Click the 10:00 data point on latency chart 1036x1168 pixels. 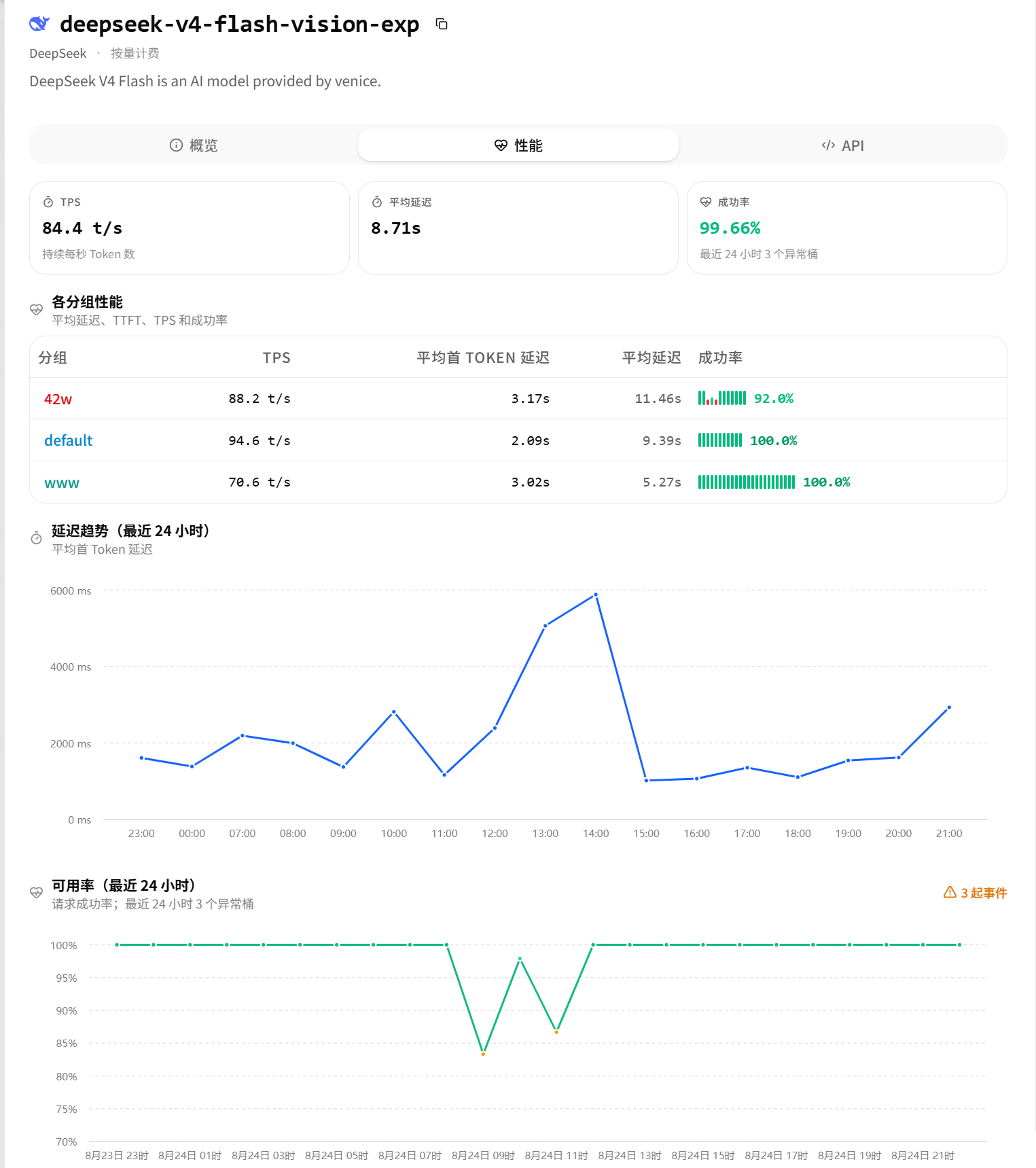(x=394, y=712)
